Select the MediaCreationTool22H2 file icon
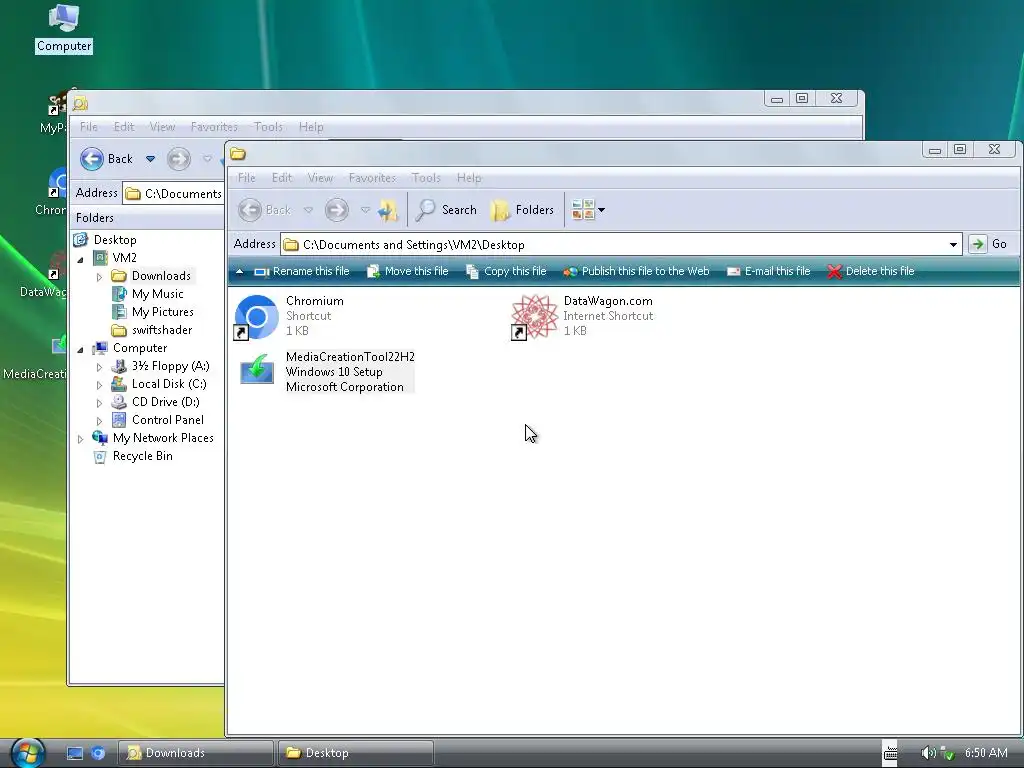Viewport: 1024px width, 768px height. [257, 370]
